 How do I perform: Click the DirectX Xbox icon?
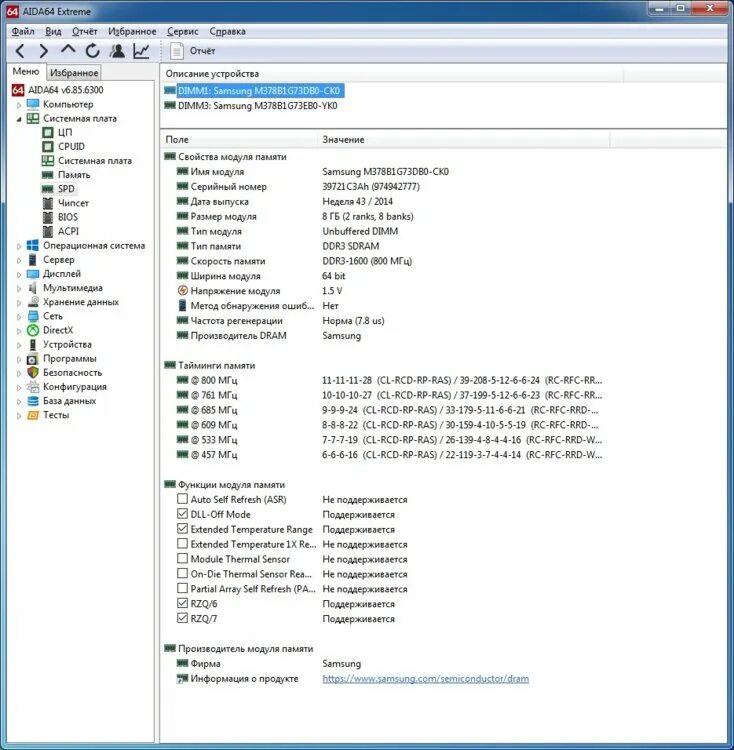pos(33,330)
